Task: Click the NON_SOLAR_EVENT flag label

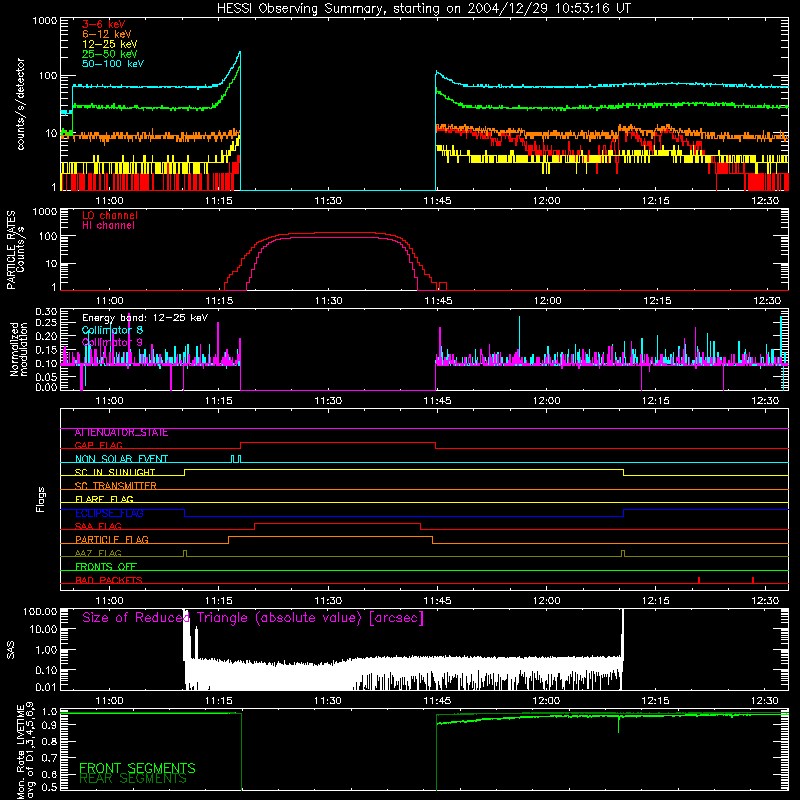Action: point(121,459)
